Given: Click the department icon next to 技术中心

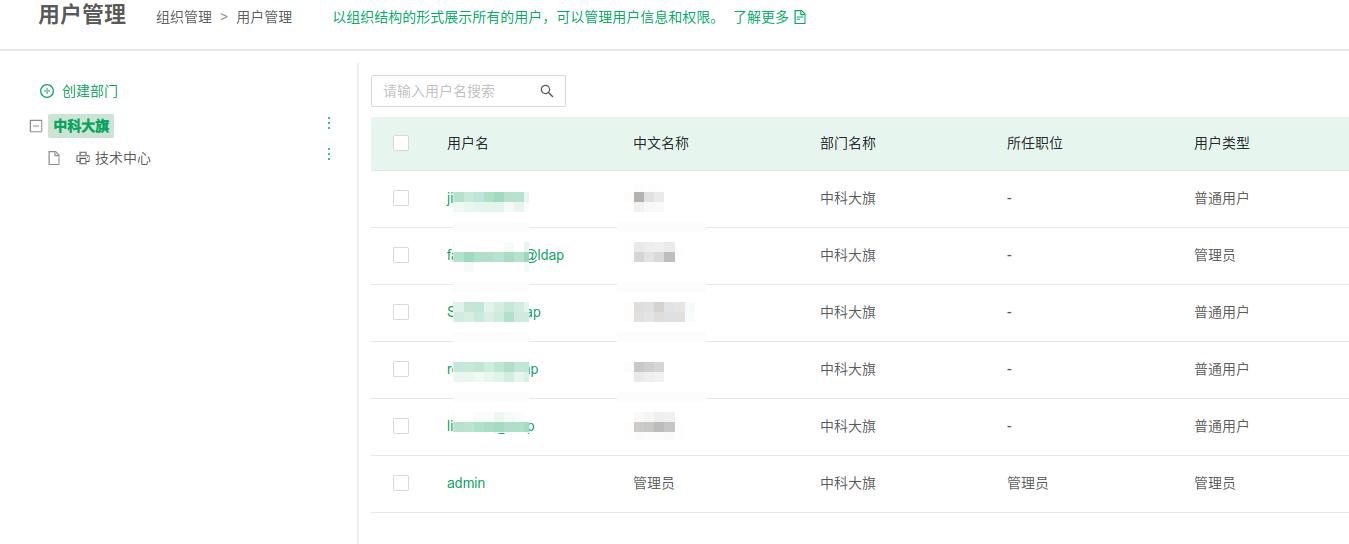Looking at the screenshot, I should (x=83, y=158).
